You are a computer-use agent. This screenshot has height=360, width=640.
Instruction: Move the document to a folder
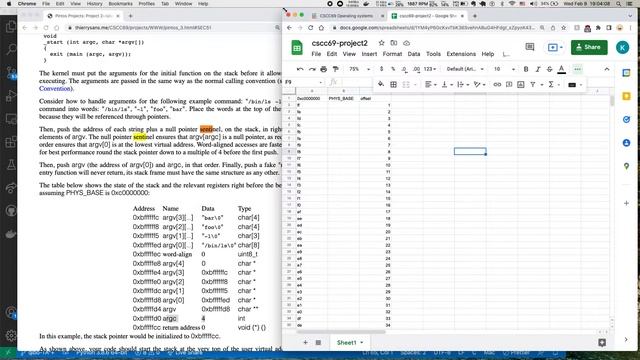click(394, 43)
